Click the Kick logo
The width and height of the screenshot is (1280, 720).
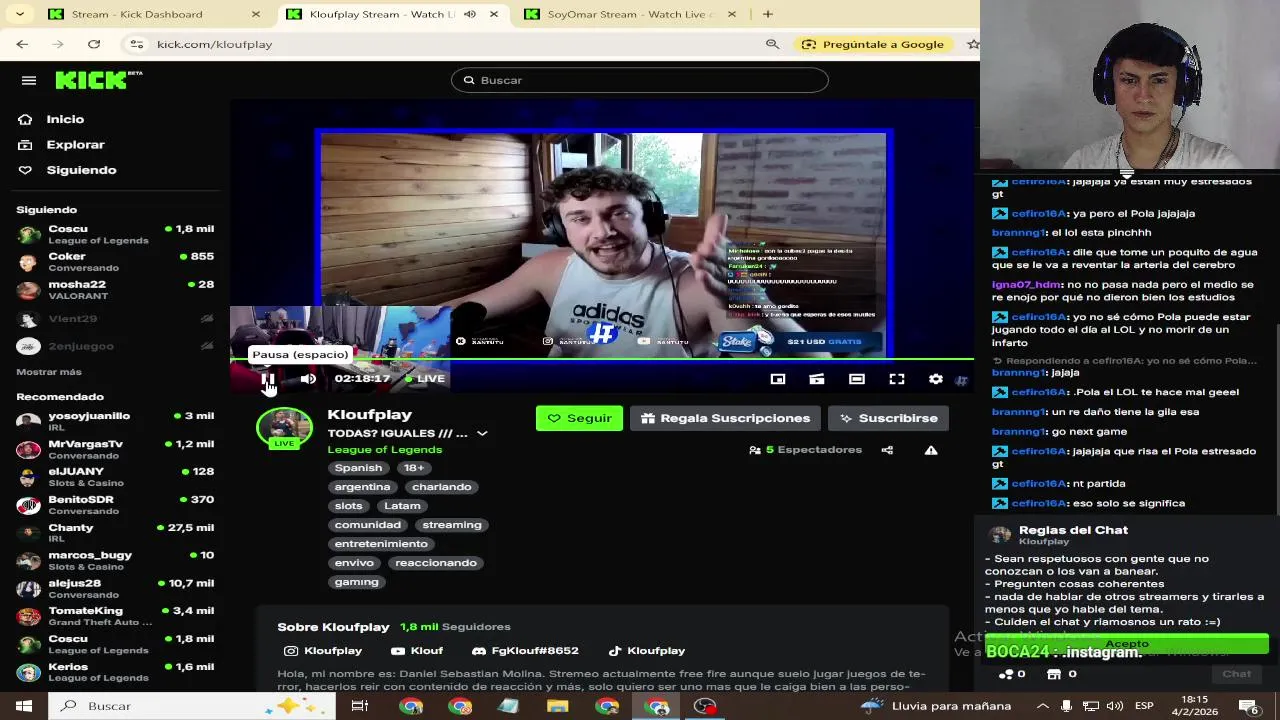coord(98,80)
